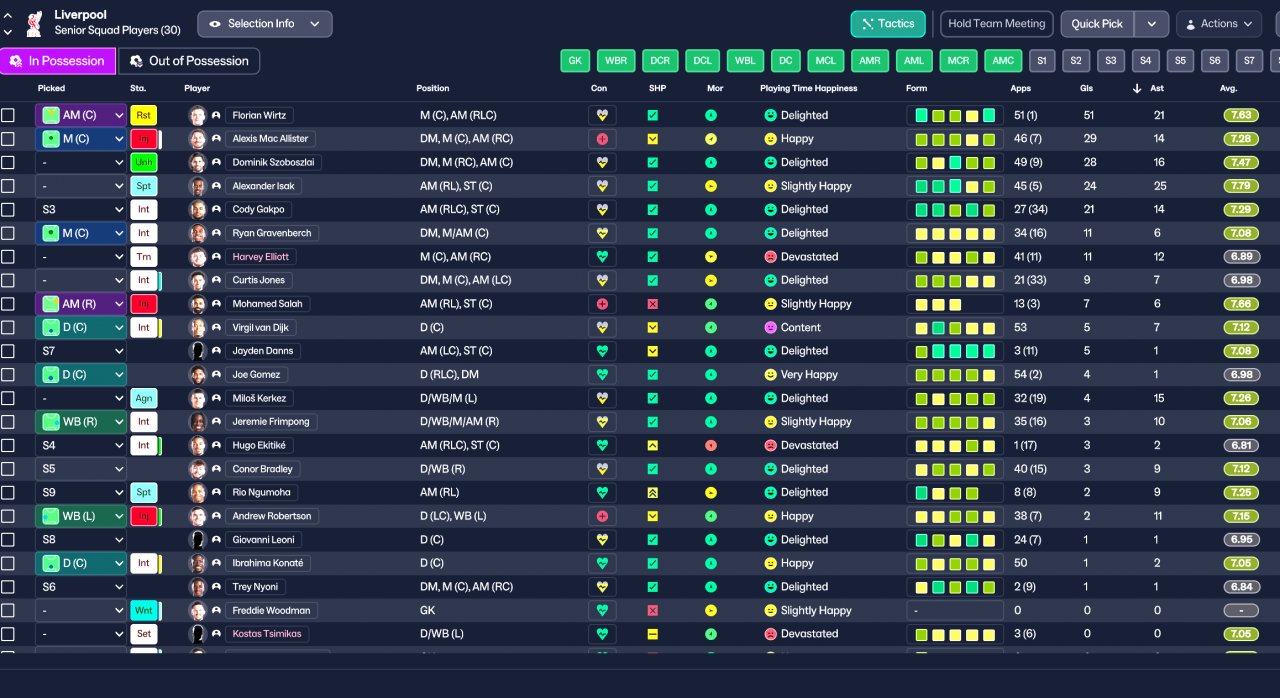The image size is (1280, 698).
Task: Sort by the Playing Time Happiness column
Action: coord(808,89)
